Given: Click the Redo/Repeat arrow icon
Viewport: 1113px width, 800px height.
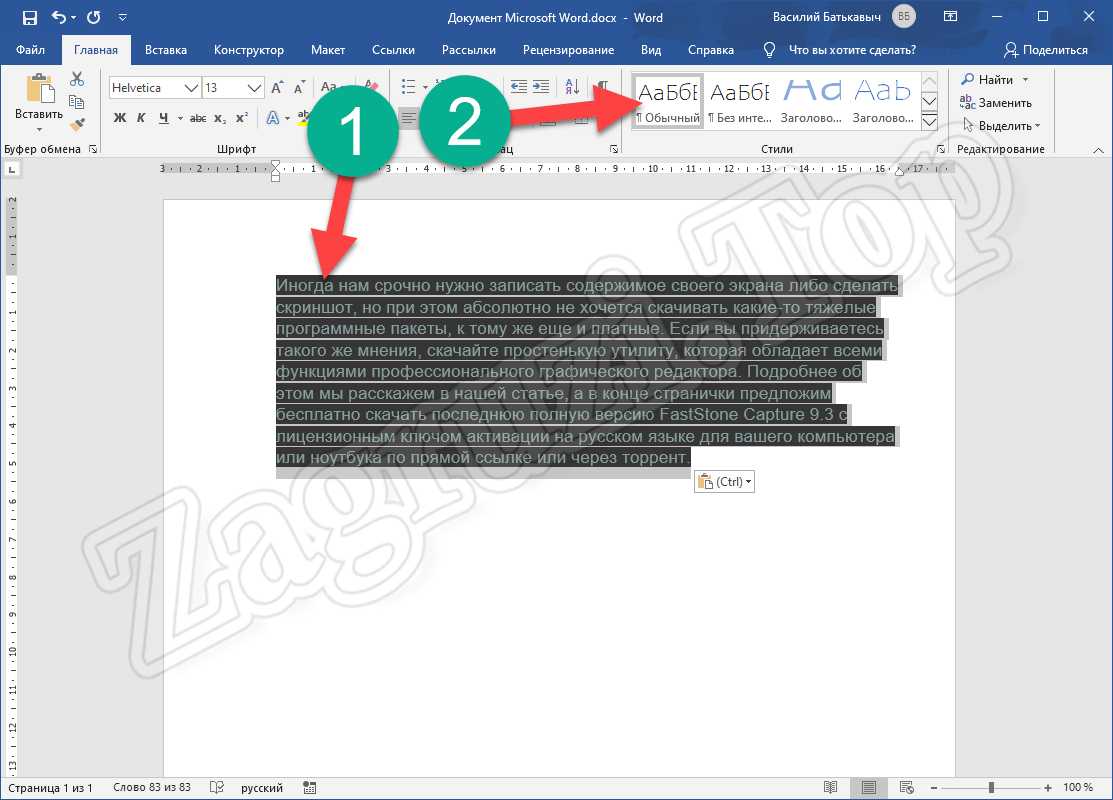Looking at the screenshot, I should tap(94, 17).
